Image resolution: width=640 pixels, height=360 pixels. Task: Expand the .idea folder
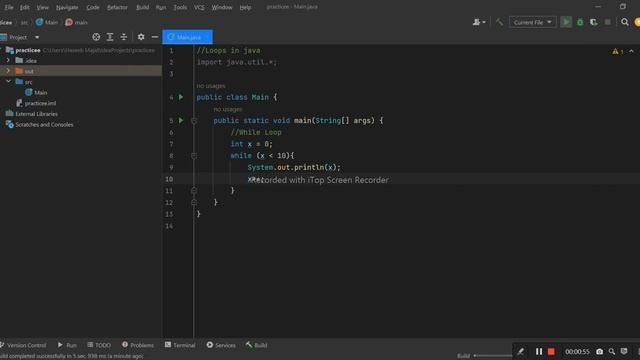point(8,60)
